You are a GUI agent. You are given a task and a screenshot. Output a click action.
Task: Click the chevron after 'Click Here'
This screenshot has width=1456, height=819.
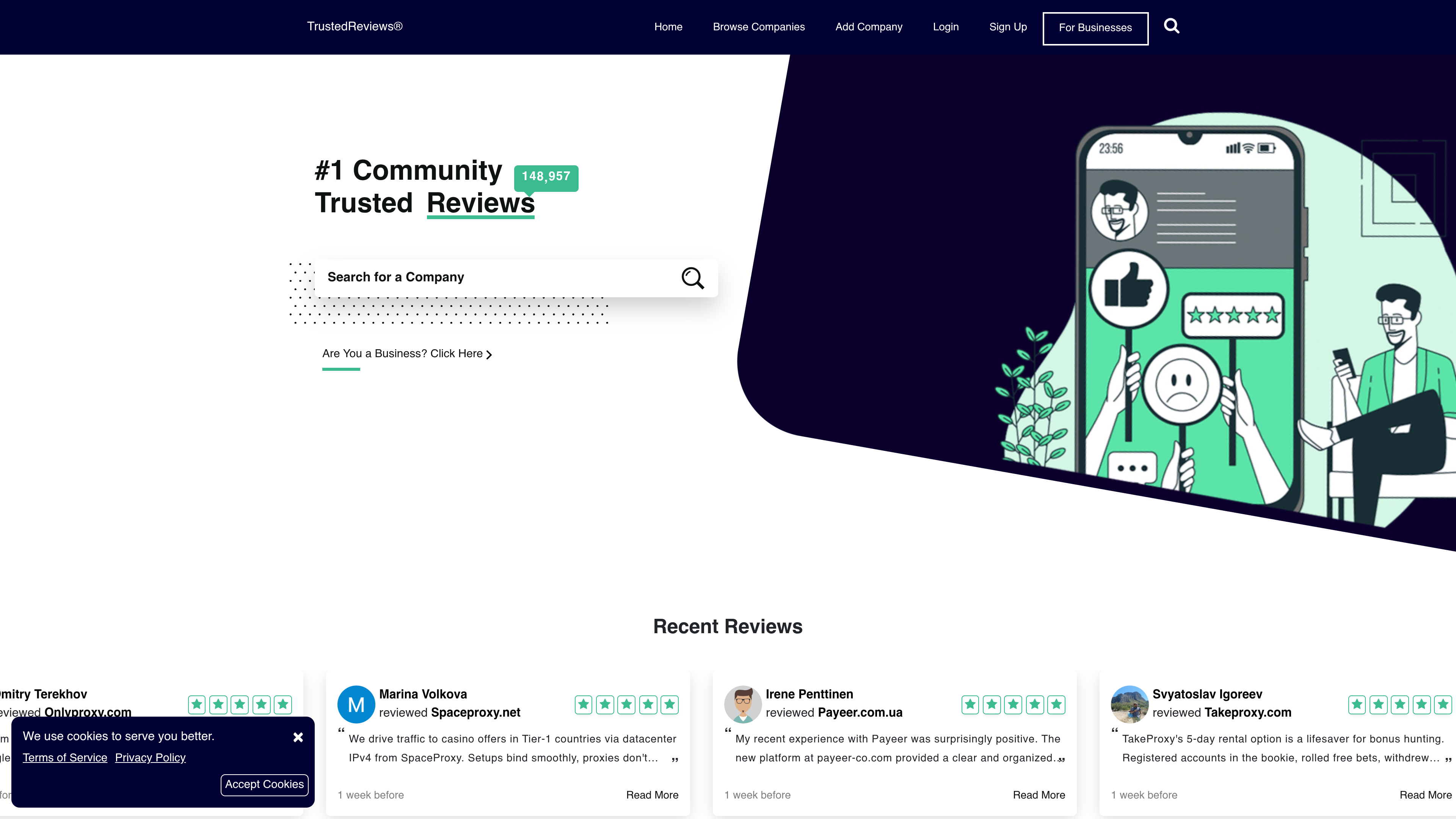tap(489, 355)
